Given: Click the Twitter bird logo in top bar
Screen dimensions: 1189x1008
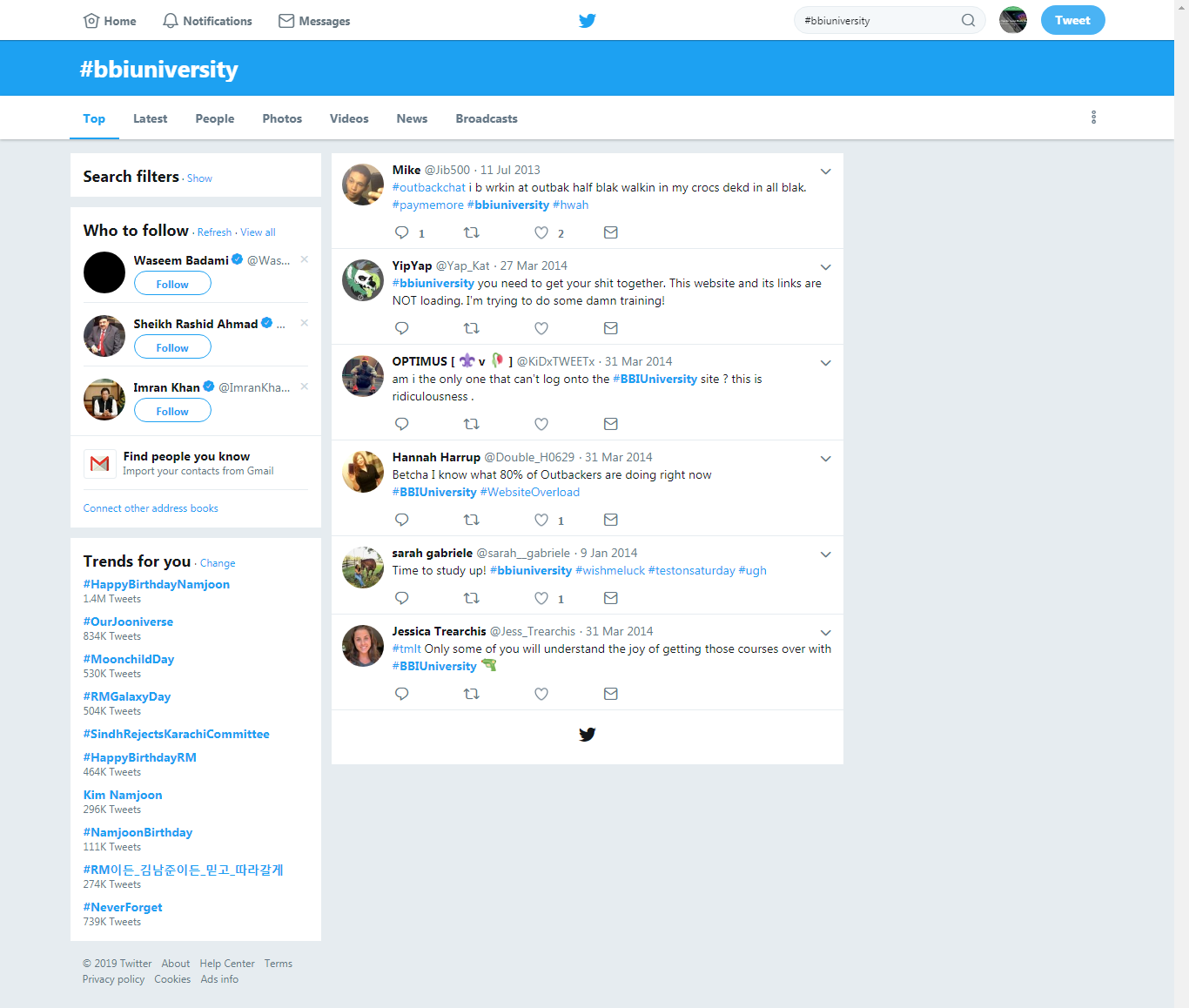Looking at the screenshot, I should point(588,21).
